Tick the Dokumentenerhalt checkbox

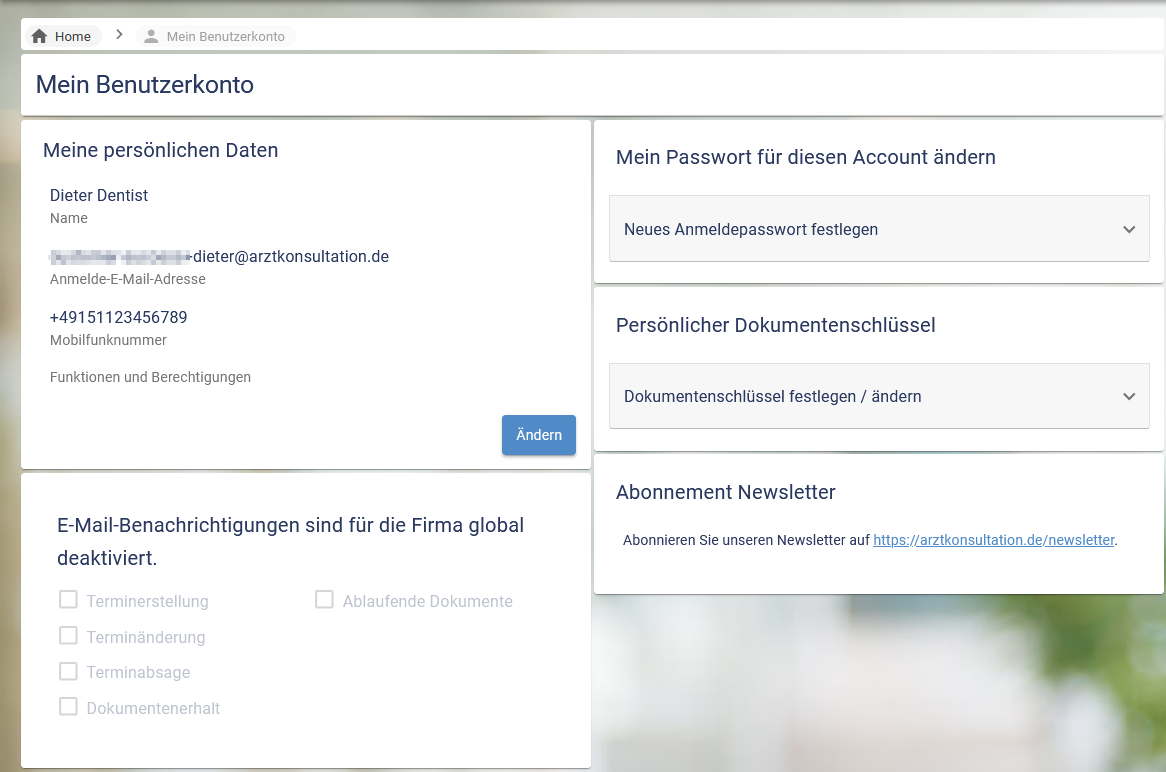pyautogui.click(x=68, y=707)
